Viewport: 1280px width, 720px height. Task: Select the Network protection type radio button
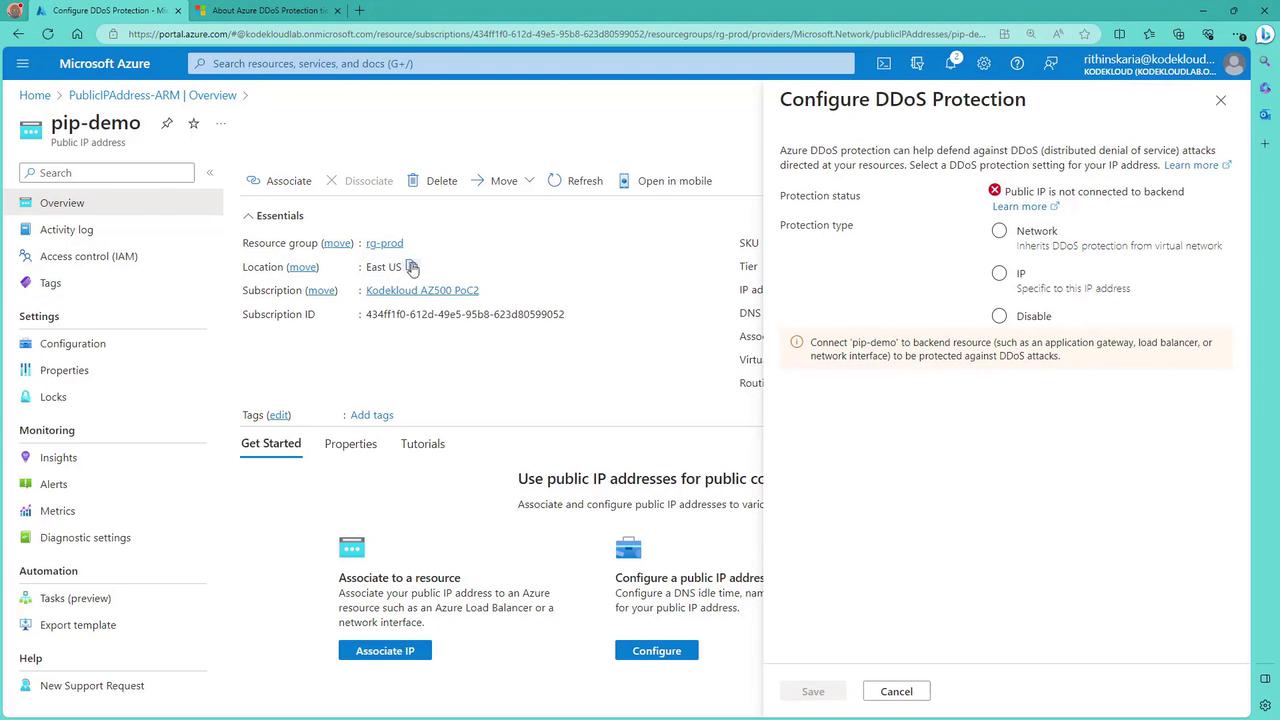[999, 231]
